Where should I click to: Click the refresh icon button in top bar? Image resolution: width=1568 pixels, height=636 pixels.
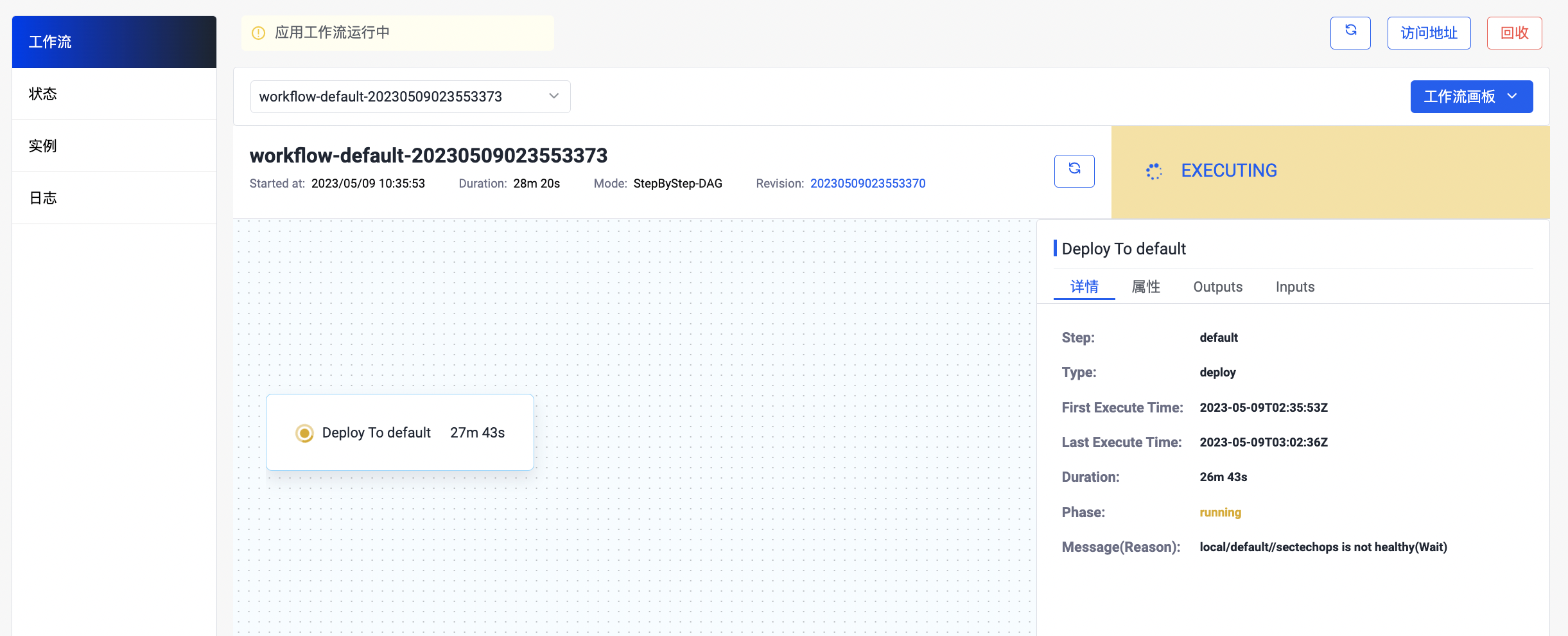tap(1350, 33)
